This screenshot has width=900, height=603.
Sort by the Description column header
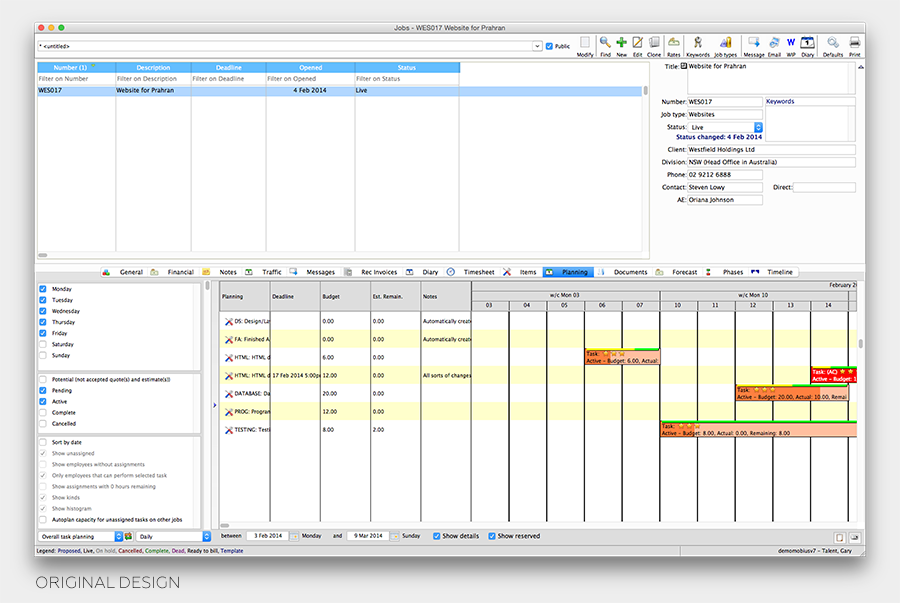point(153,67)
